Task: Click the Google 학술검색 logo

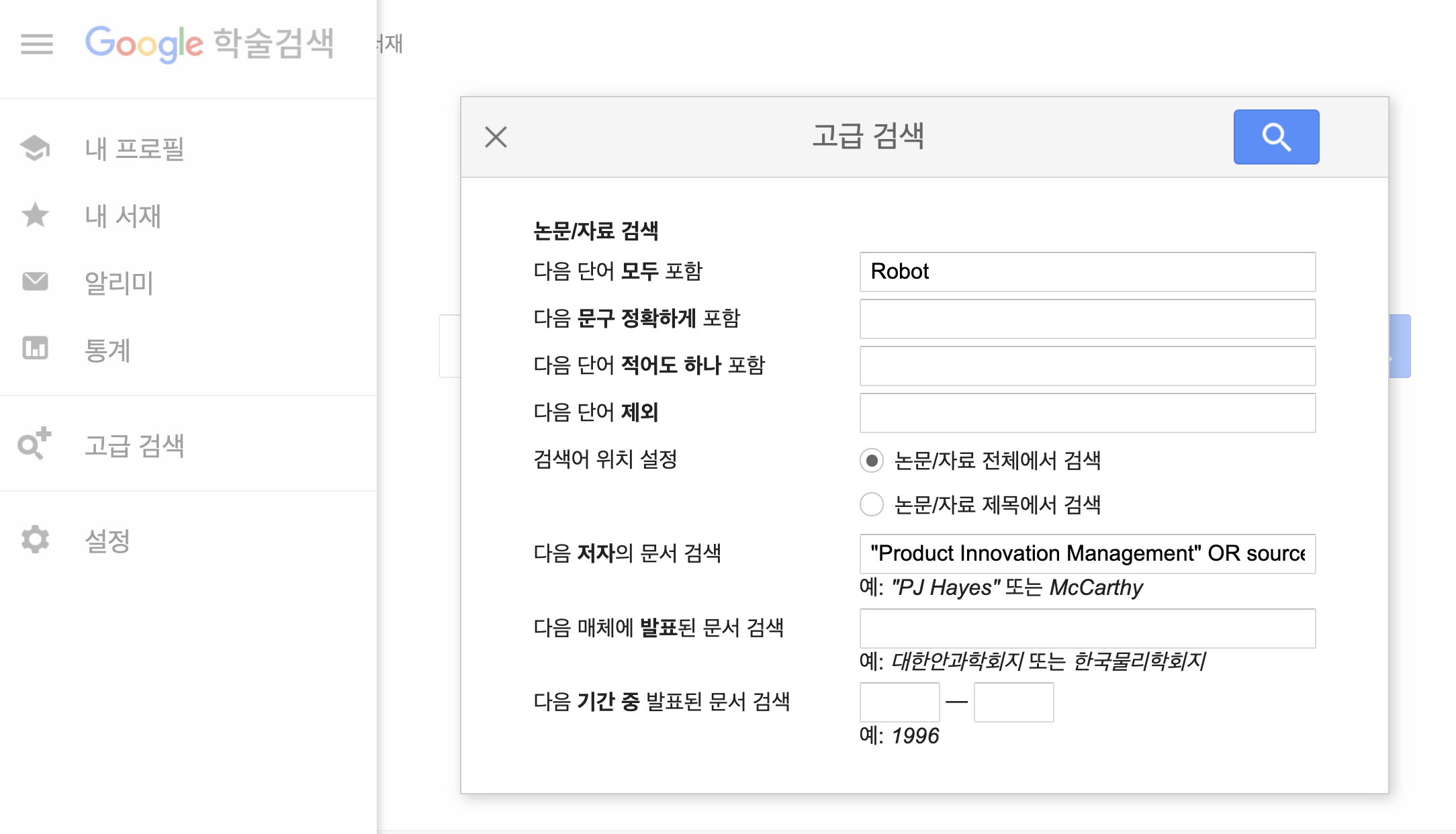Action: tap(210, 44)
